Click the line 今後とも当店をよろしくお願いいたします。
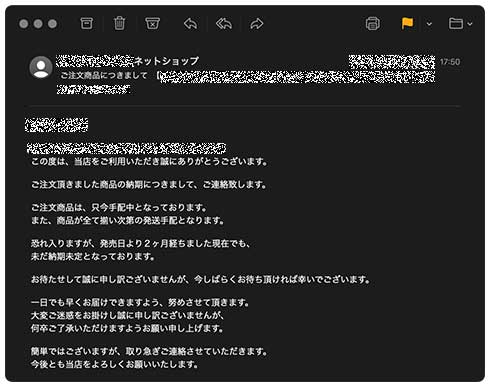The height and width of the screenshot is (387, 490). point(115,364)
